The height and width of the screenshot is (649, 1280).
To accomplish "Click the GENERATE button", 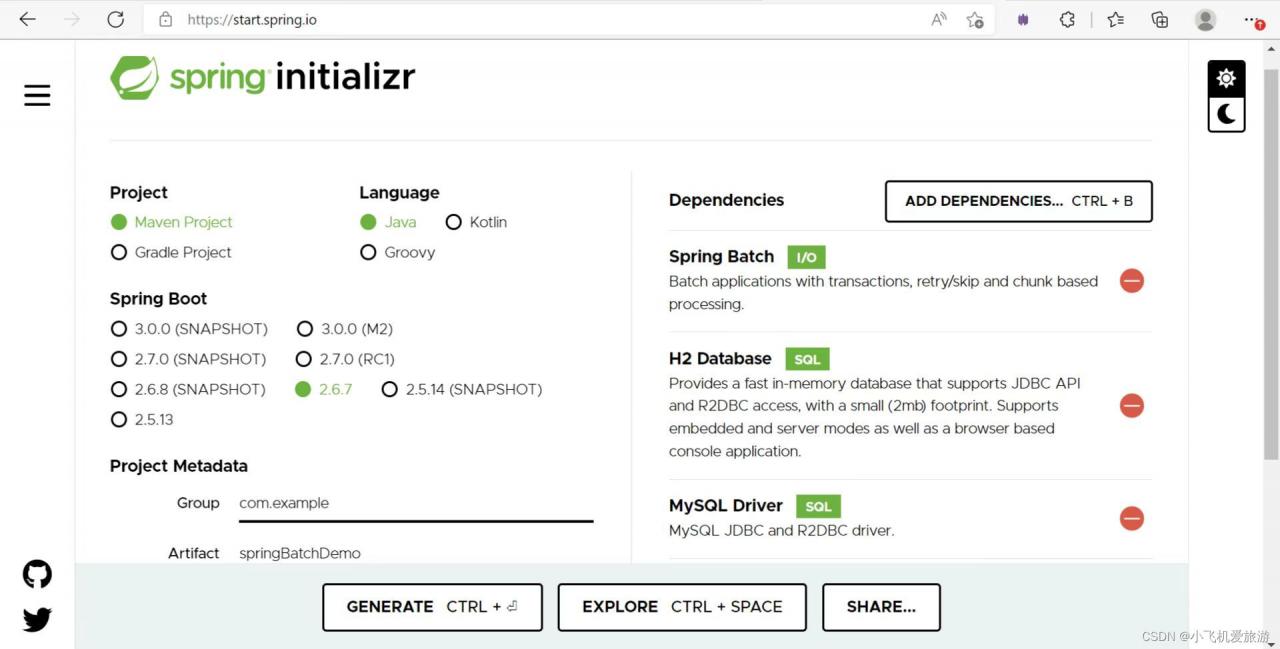I will click(x=432, y=607).
